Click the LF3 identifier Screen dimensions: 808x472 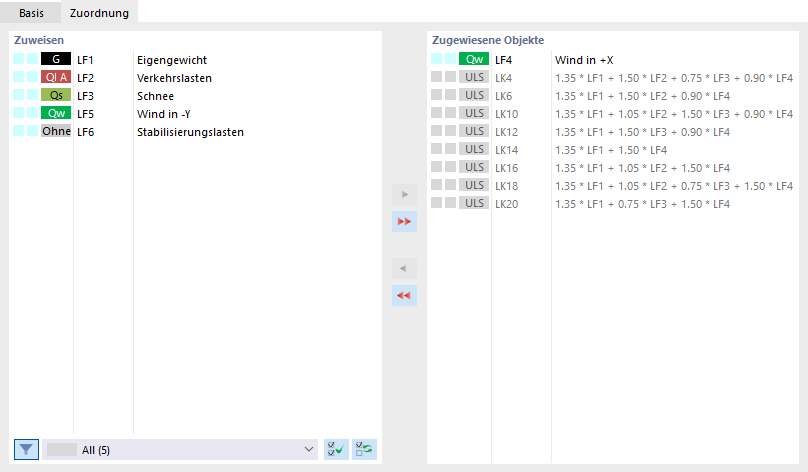coord(86,96)
